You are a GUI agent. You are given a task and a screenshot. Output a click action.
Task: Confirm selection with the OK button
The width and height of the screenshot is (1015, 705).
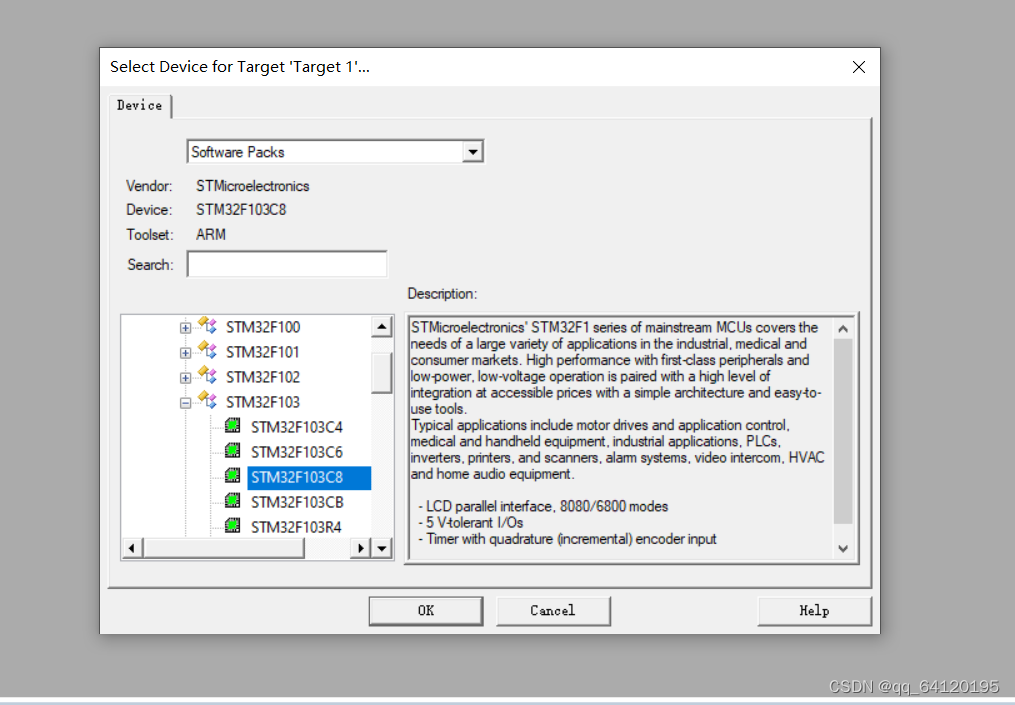tap(426, 610)
